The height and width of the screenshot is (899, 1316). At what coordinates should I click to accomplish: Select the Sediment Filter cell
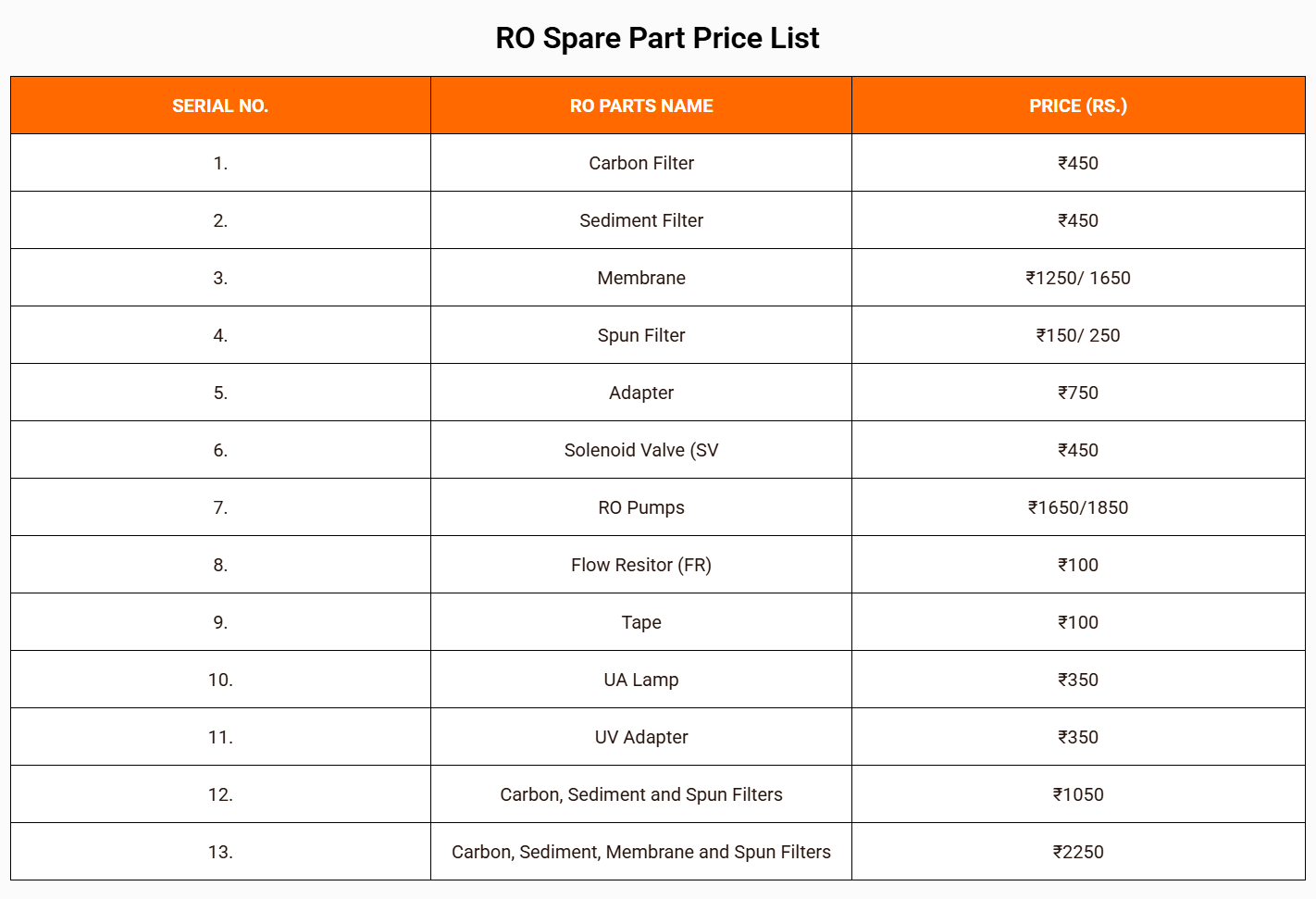click(641, 220)
